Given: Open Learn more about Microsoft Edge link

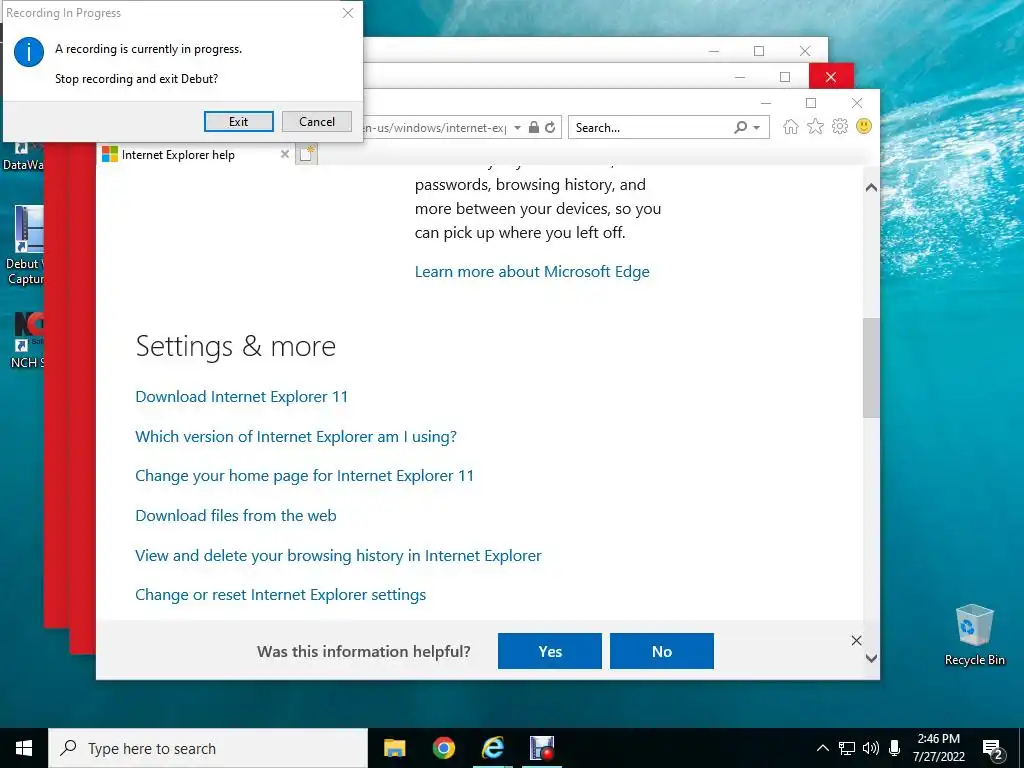Looking at the screenshot, I should click(532, 272).
